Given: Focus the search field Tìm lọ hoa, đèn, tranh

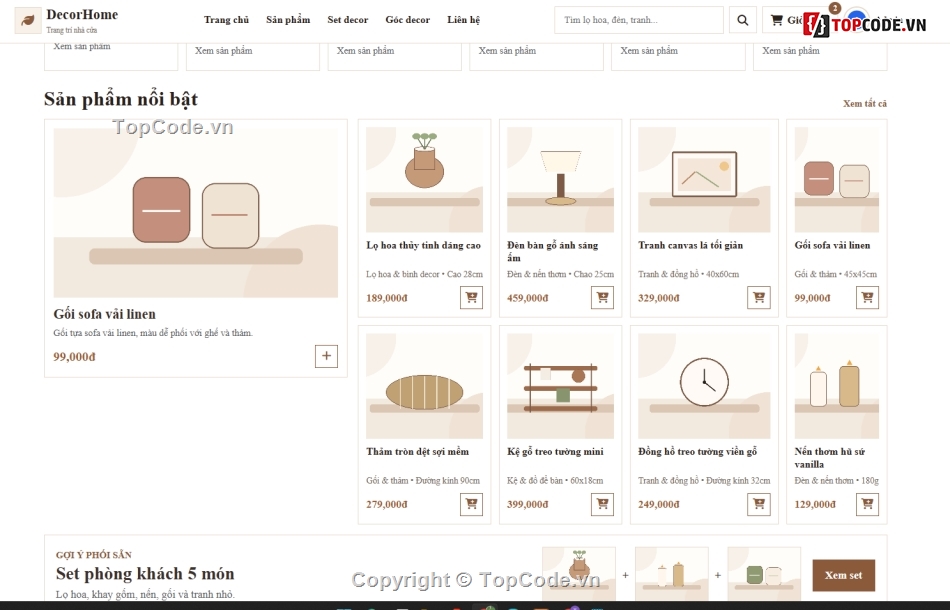Looking at the screenshot, I should click(639, 20).
